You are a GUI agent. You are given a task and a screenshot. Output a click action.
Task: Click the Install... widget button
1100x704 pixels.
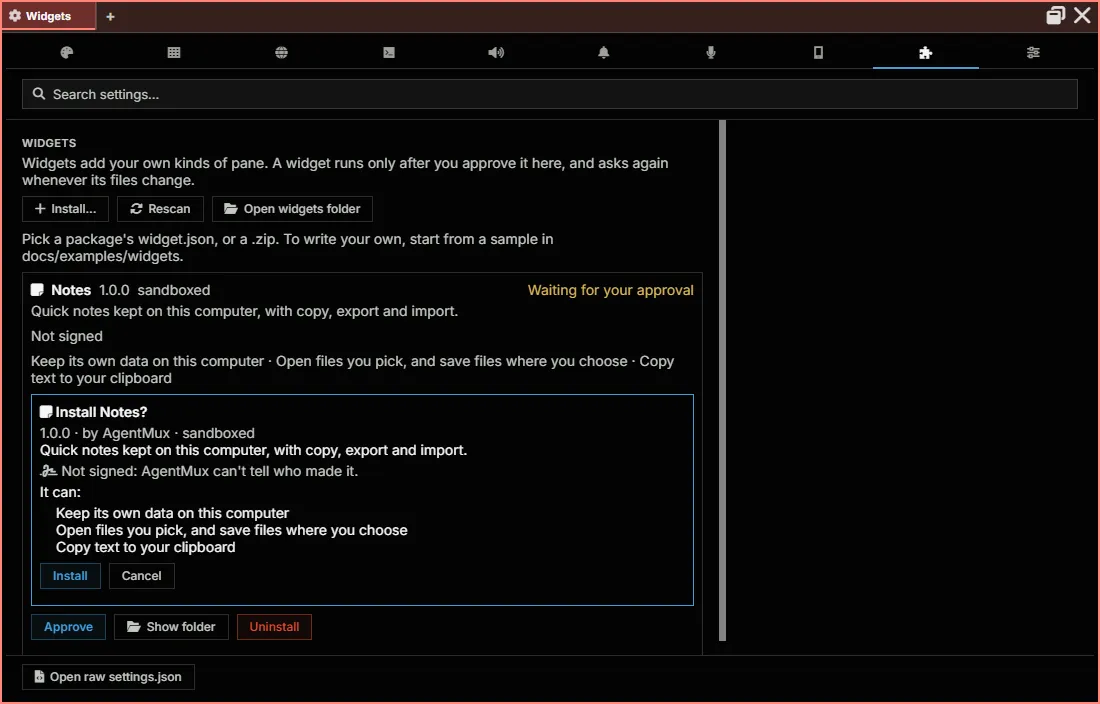pos(65,209)
